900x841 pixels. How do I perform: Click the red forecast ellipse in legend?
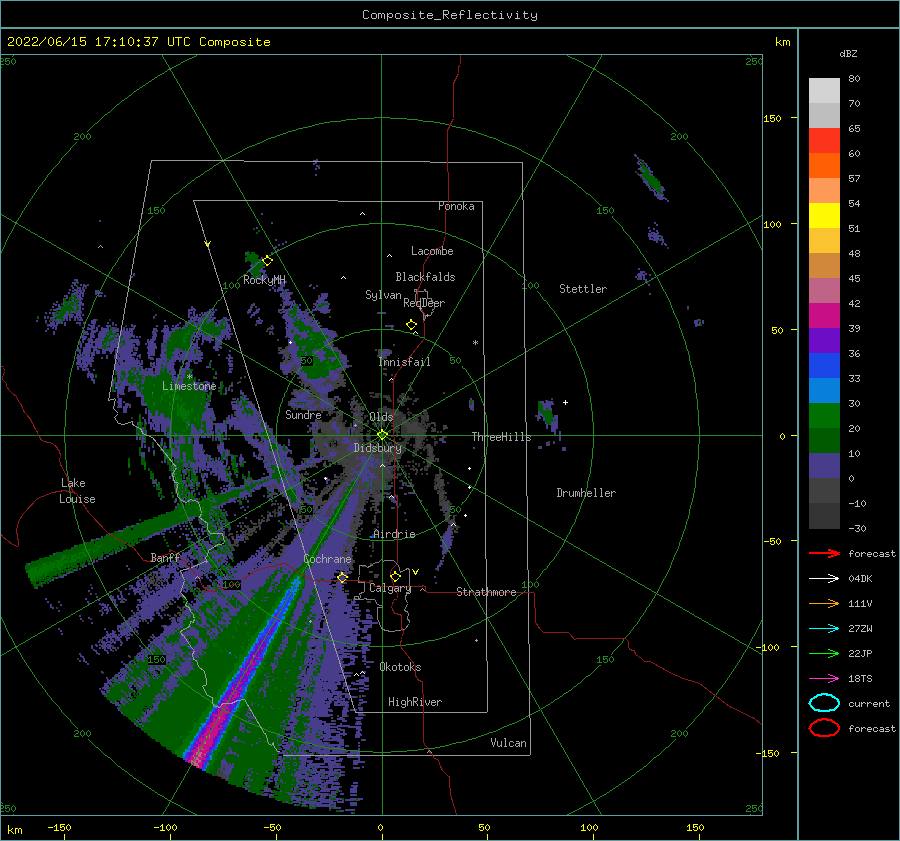click(824, 728)
